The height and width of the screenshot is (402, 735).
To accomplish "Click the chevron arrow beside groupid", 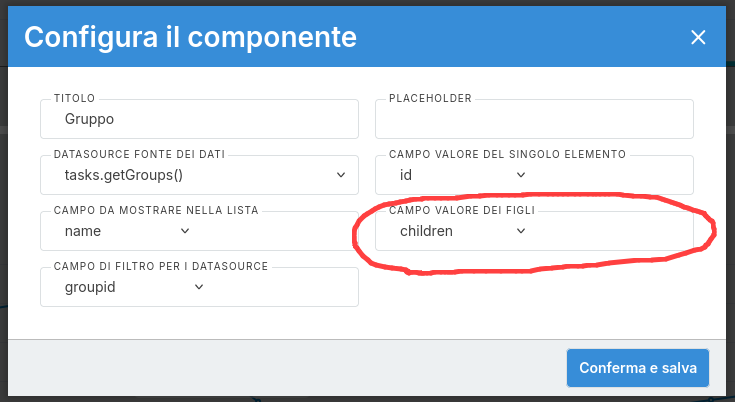I will [199, 287].
